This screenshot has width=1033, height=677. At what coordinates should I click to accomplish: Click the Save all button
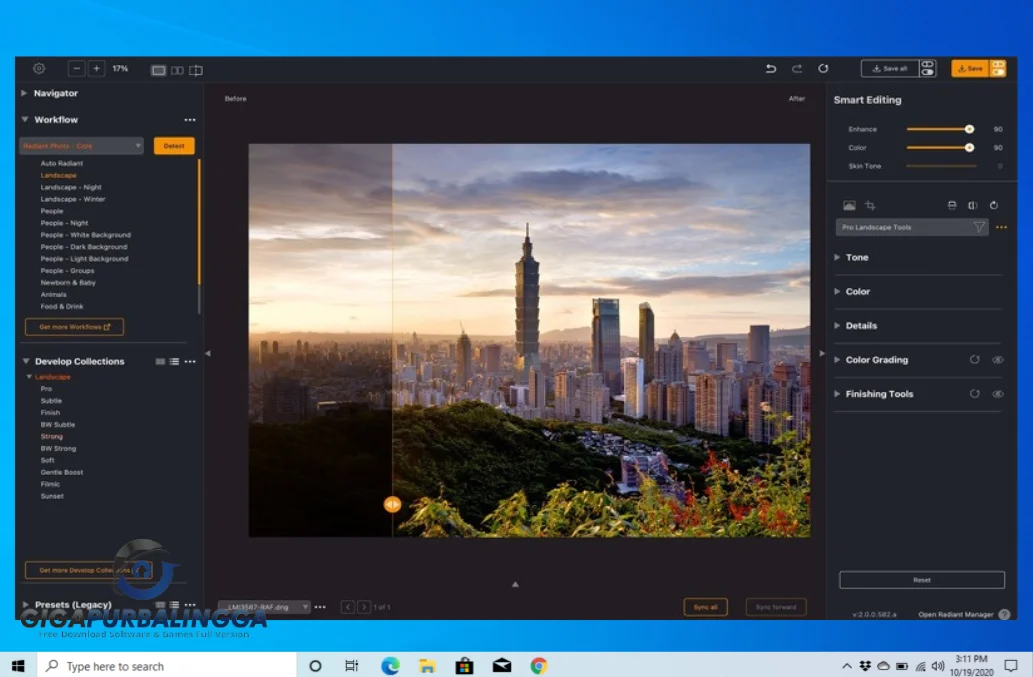890,68
